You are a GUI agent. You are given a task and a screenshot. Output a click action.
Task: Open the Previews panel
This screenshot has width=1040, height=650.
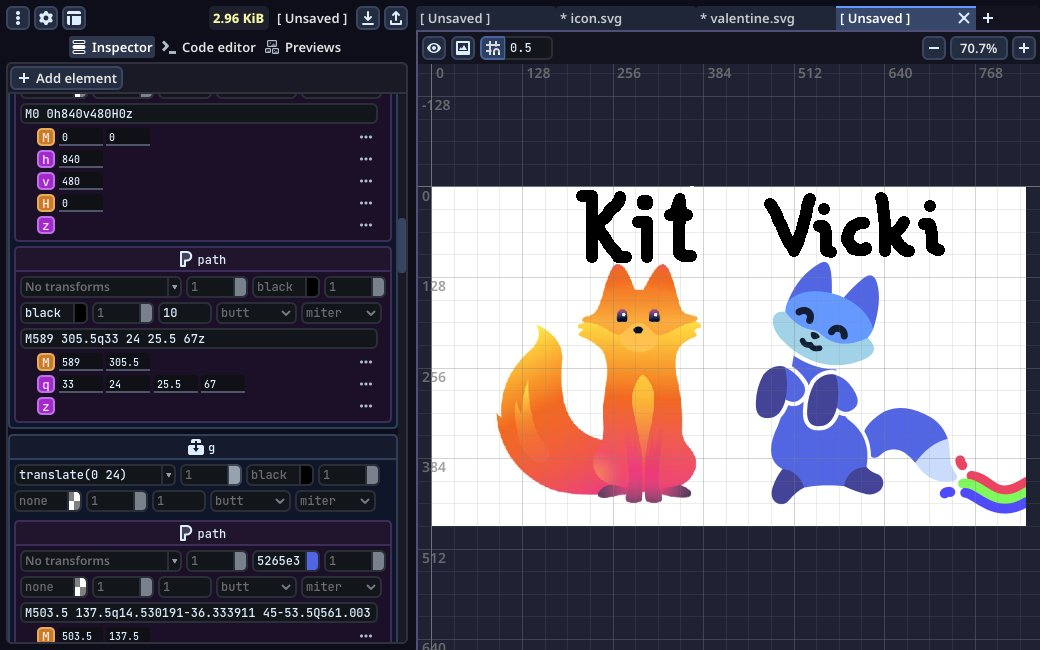(302, 47)
